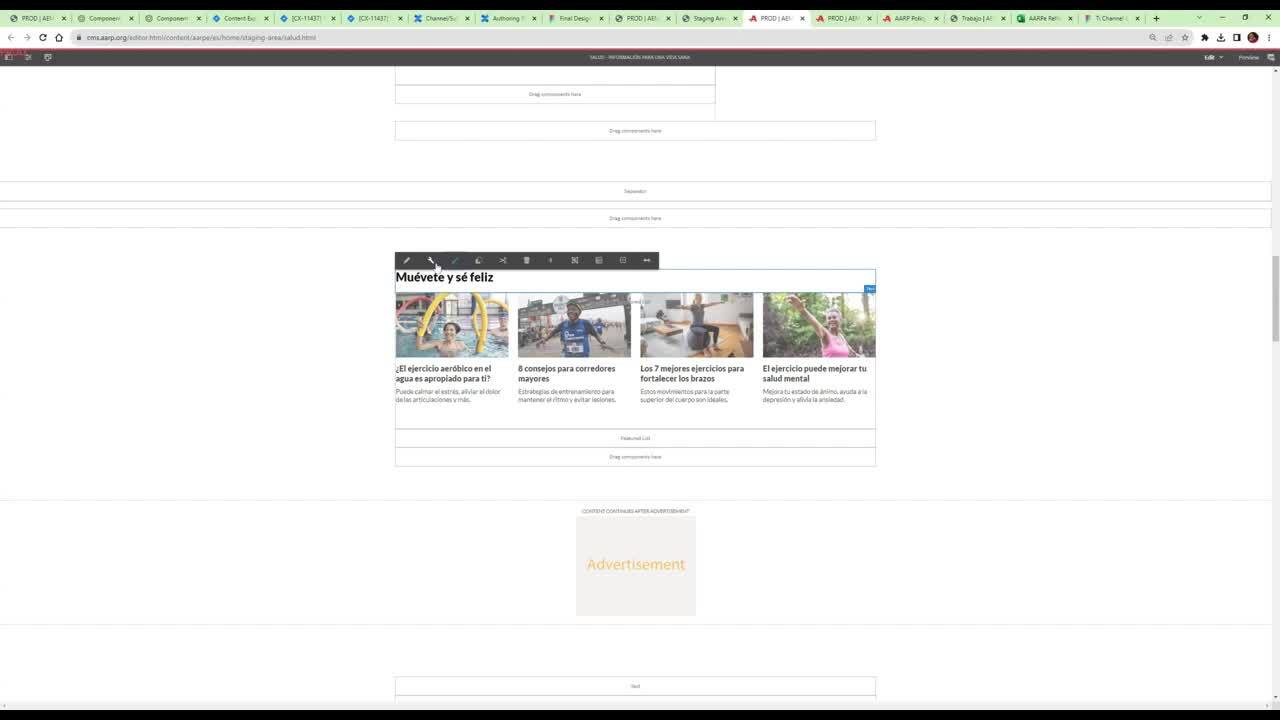Viewport: 1280px width, 720px height.
Task: Click the woman in pink outdoors thumbnail
Action: pyautogui.click(x=819, y=325)
